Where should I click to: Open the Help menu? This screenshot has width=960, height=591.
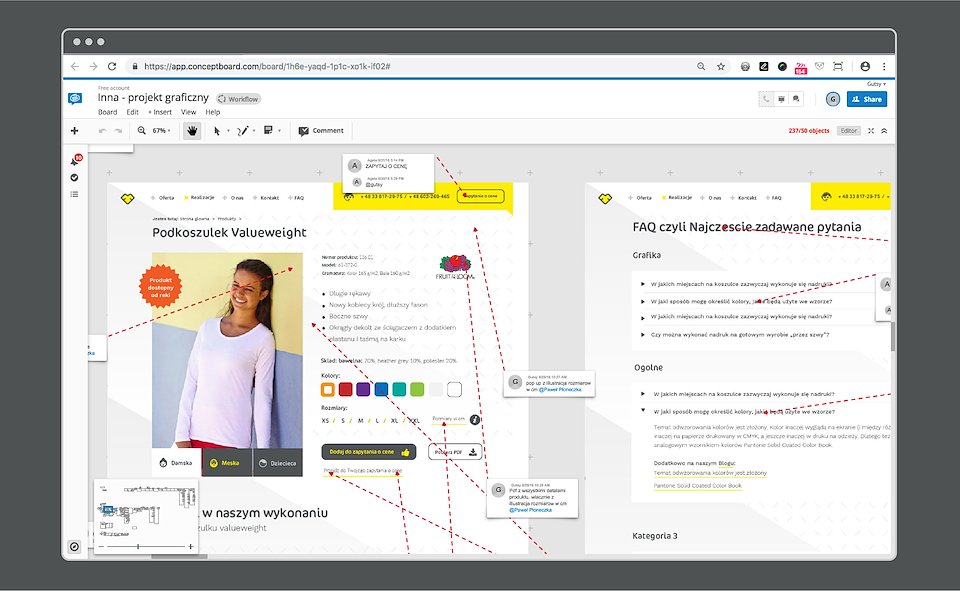tap(212, 112)
